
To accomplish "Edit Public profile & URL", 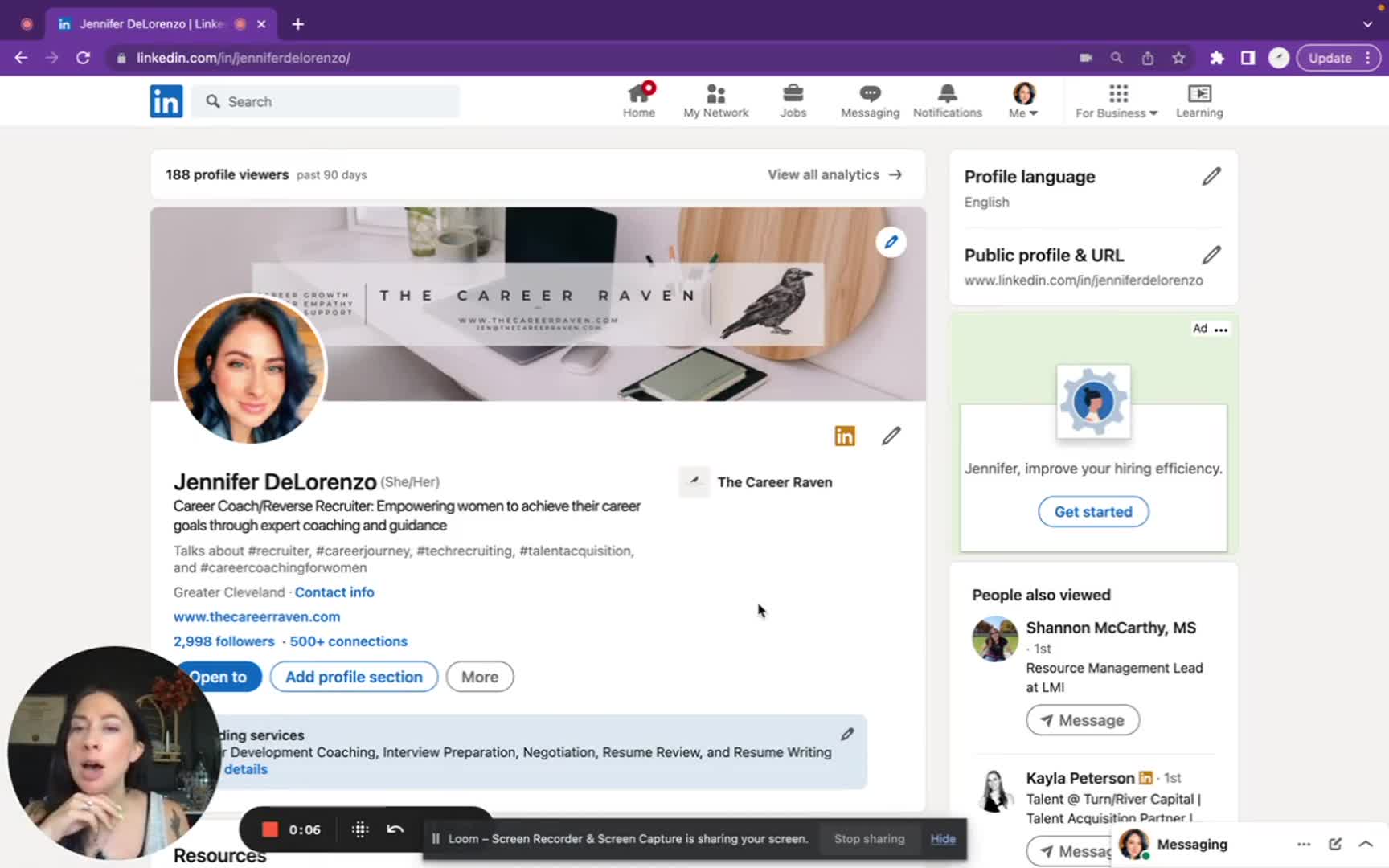I will pos(1211,255).
